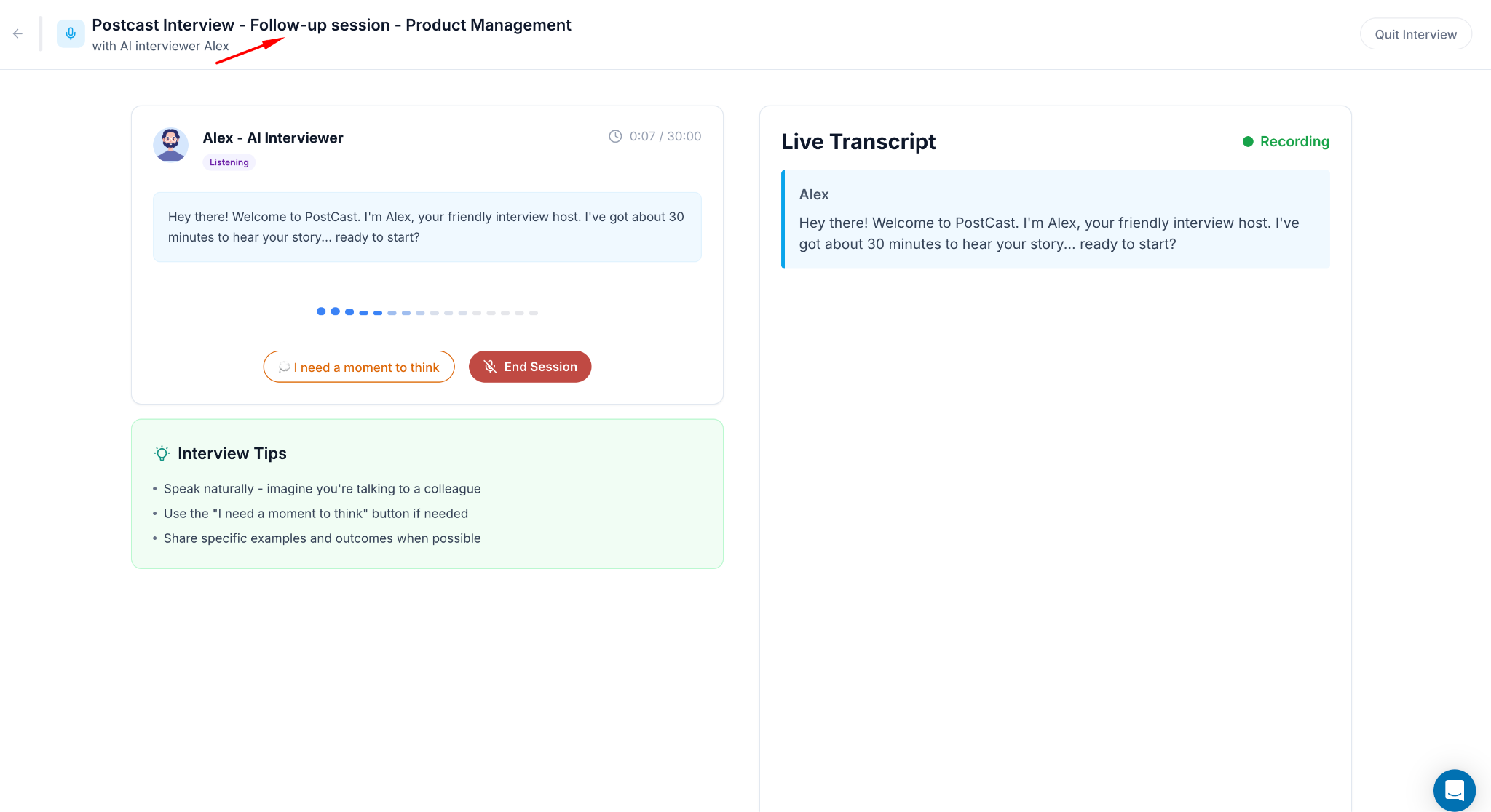Click the clock icon beside the timer
1491x812 pixels.
pos(615,136)
